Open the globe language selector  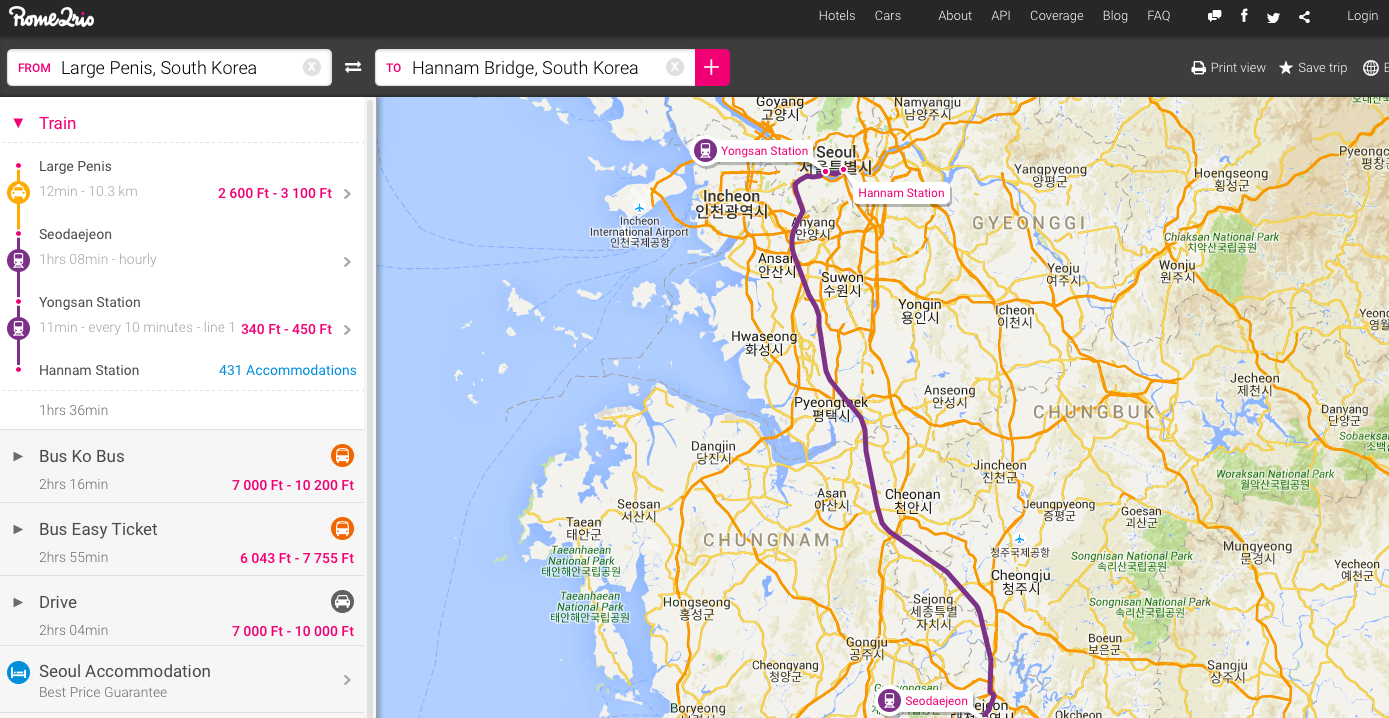pyautogui.click(x=1371, y=68)
